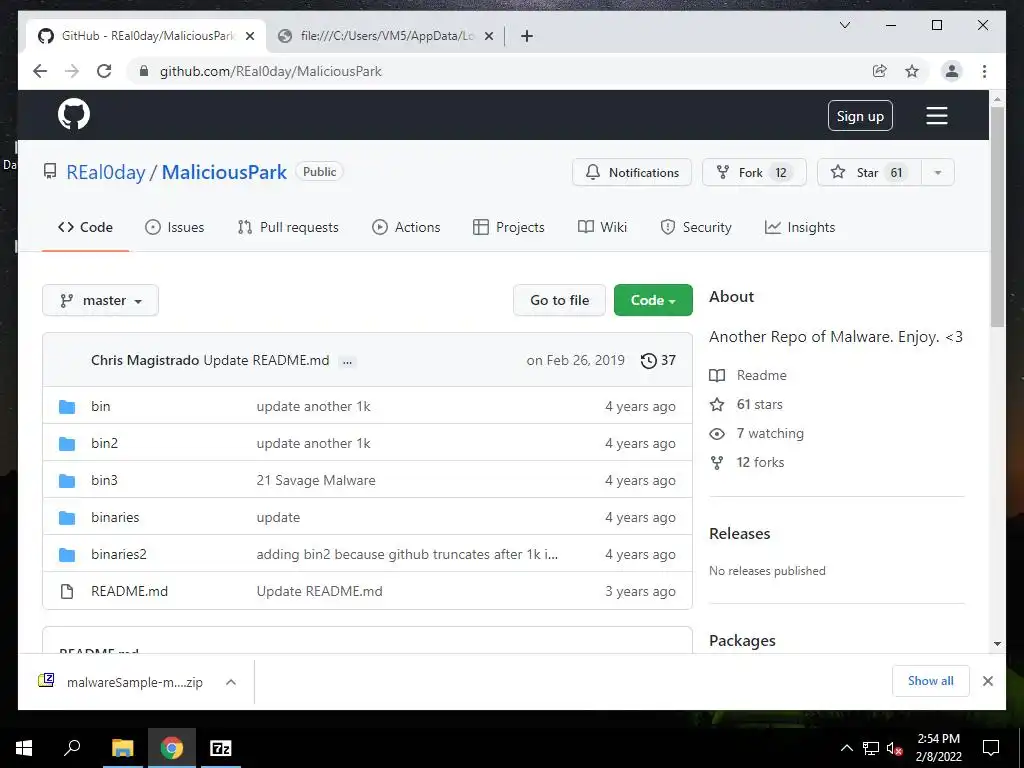This screenshot has height=768, width=1024.
Task: Open 7-Zip from the taskbar
Action: pos(221,748)
